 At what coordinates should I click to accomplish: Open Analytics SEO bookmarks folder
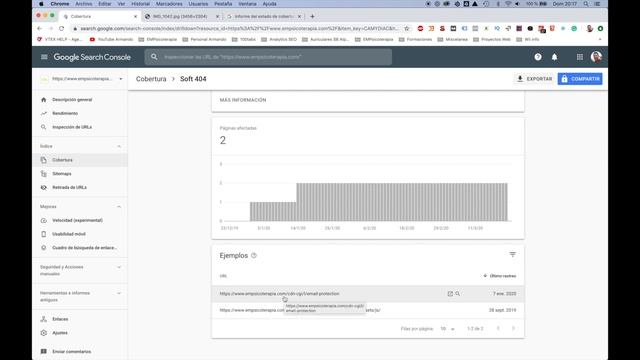279,40
